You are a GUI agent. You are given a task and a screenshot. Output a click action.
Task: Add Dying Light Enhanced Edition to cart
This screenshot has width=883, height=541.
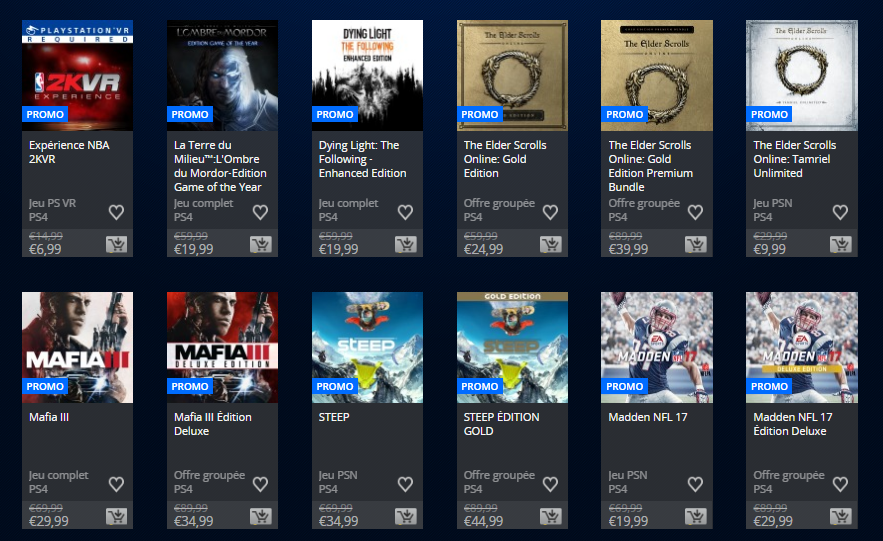click(406, 244)
